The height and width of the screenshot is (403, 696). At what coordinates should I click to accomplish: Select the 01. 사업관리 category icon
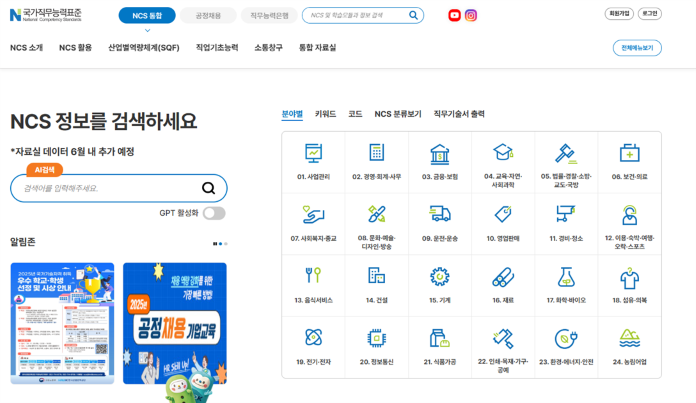point(313,153)
